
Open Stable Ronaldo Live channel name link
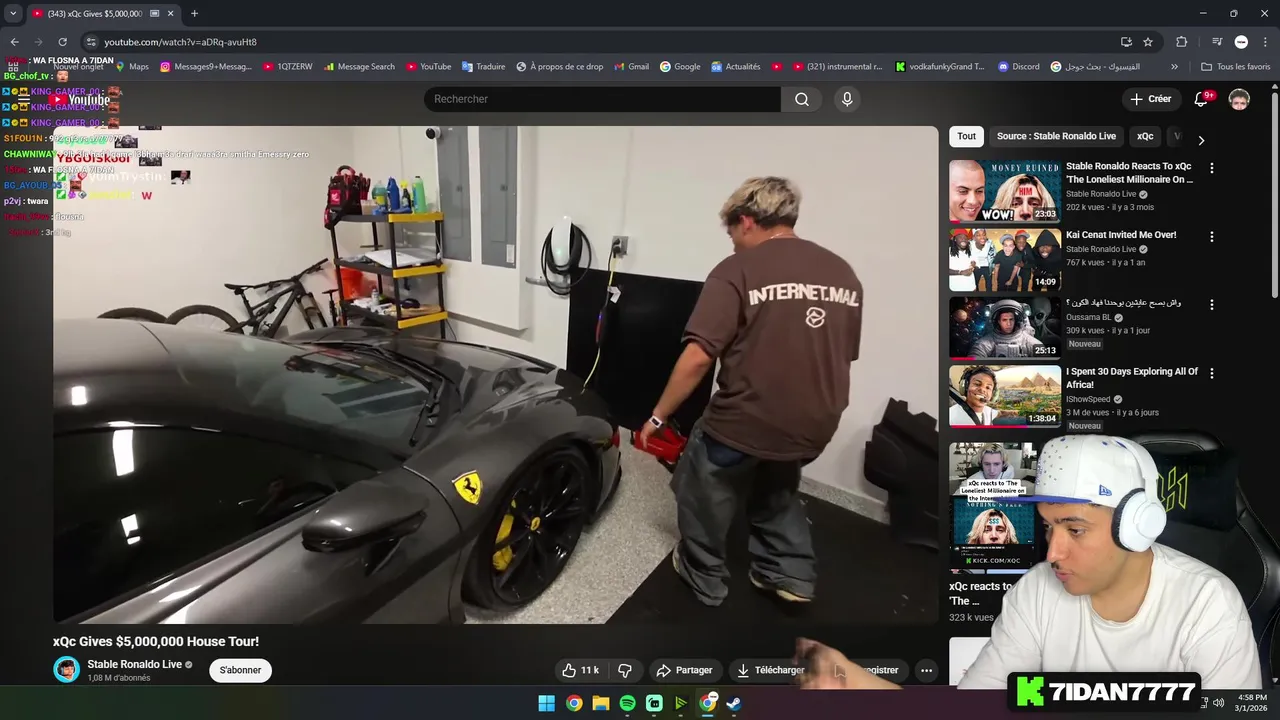click(134, 664)
